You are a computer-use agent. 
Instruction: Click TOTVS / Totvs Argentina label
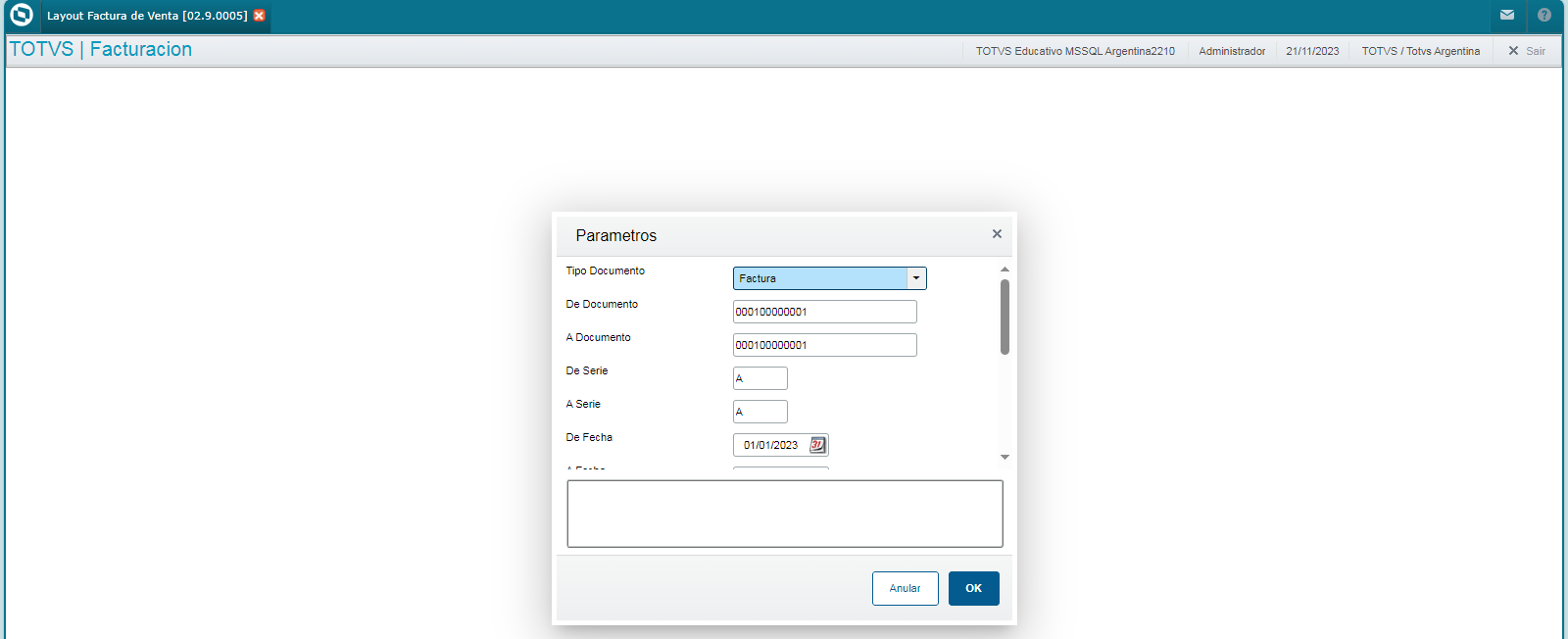click(x=1420, y=51)
